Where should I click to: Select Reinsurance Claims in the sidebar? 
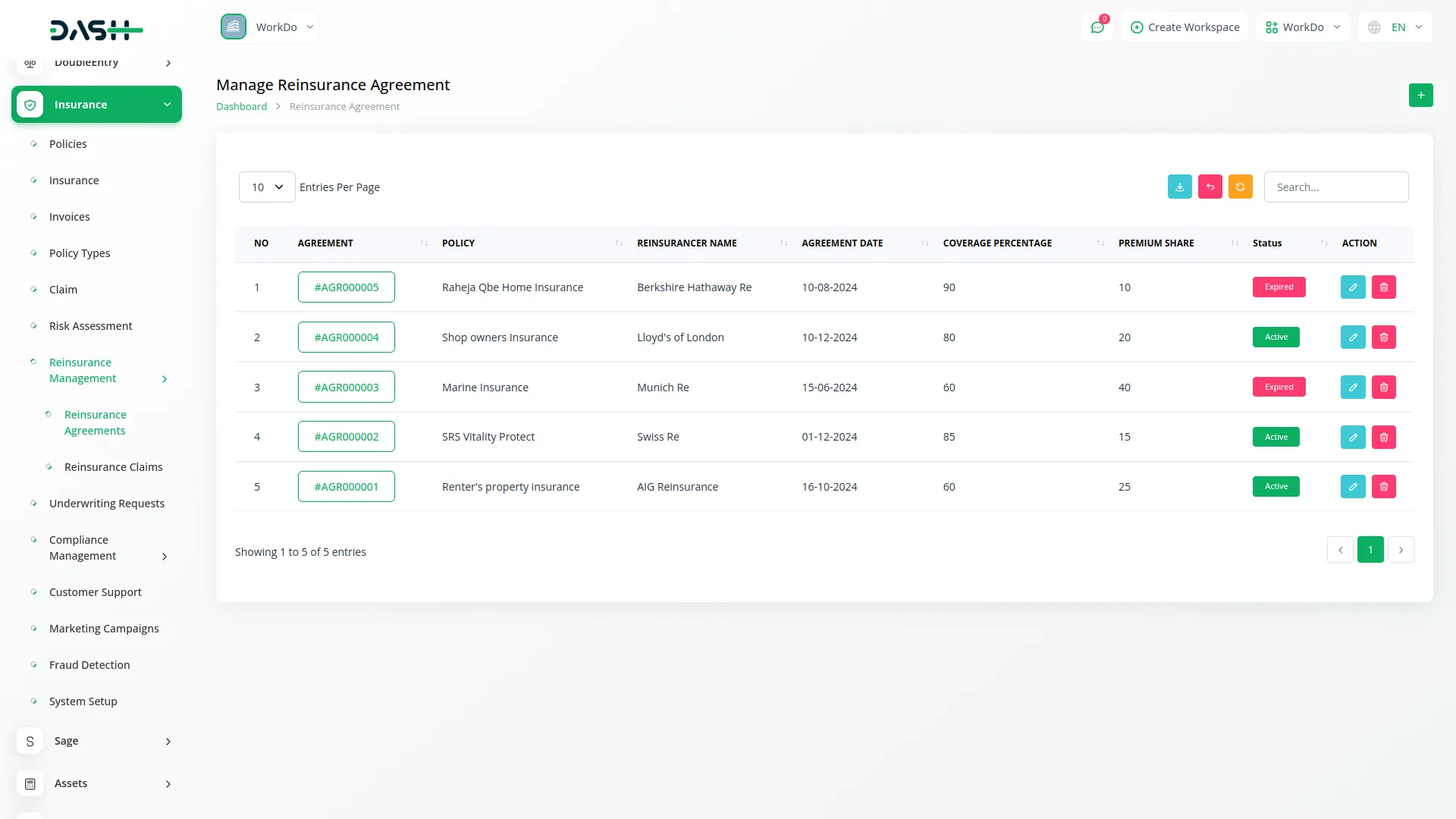[114, 467]
